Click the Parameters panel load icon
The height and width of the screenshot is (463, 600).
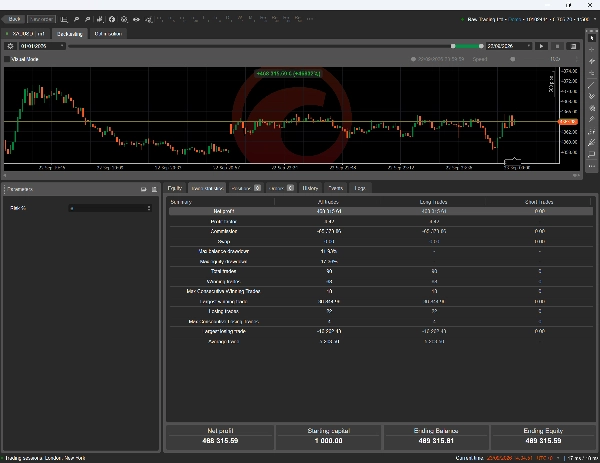point(154,189)
